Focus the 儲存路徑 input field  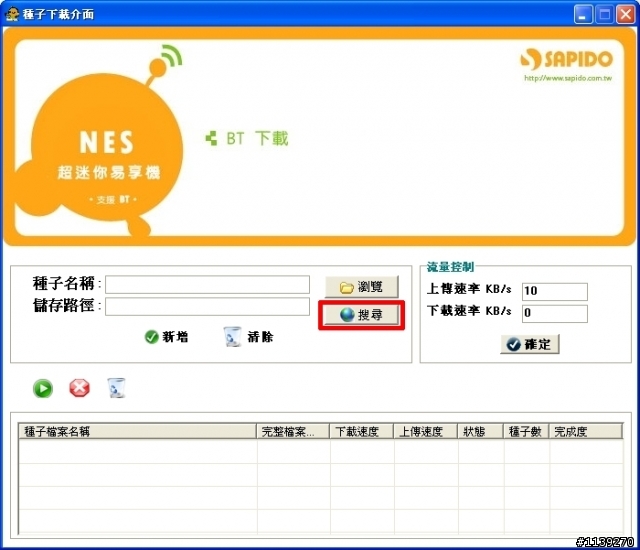[x=207, y=306]
